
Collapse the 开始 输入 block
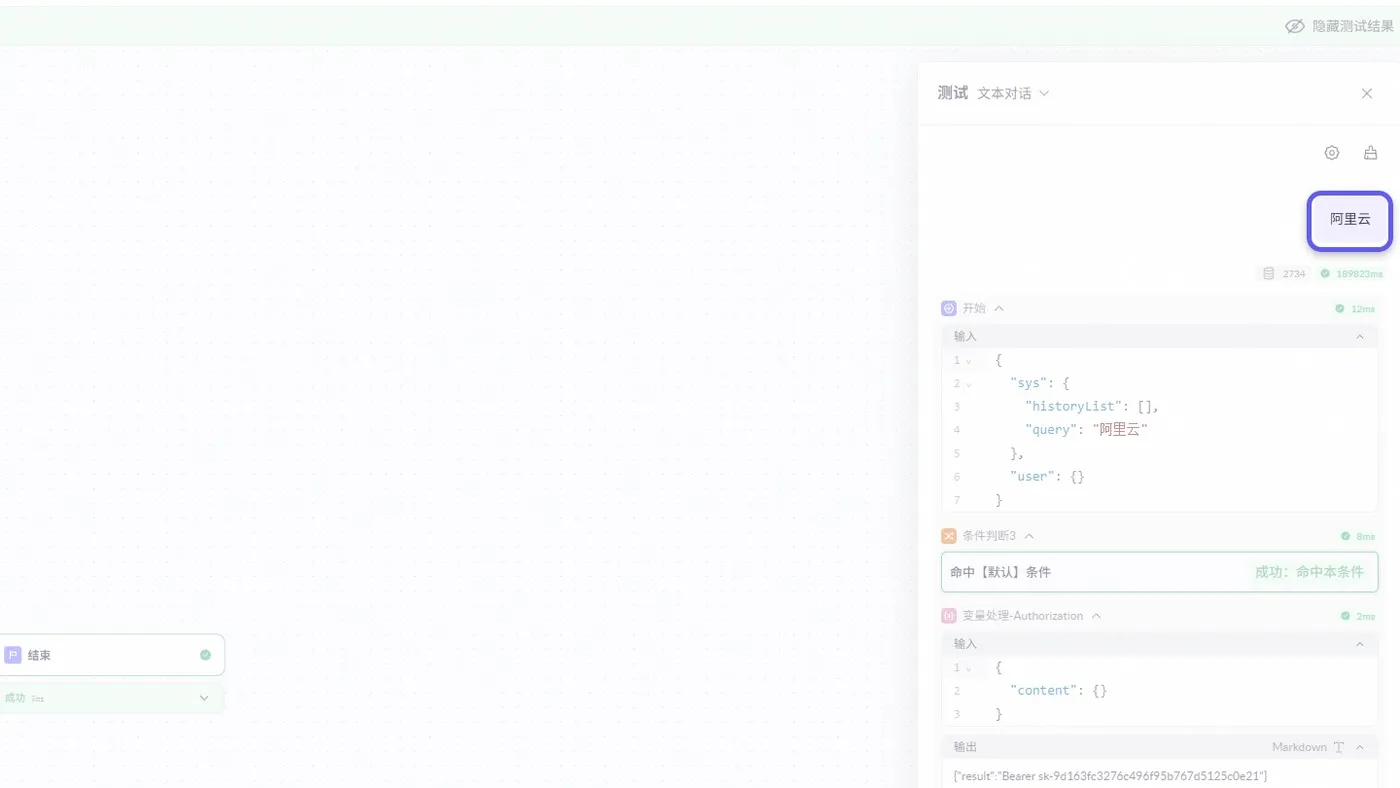click(1360, 336)
